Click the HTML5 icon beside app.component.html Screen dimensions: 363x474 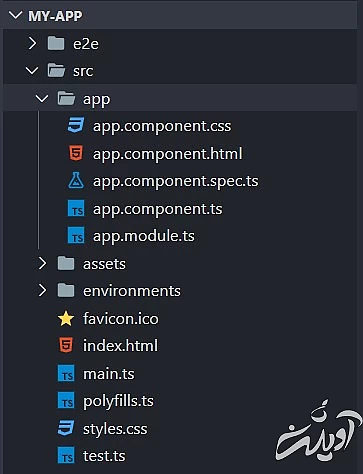[x=76, y=153]
